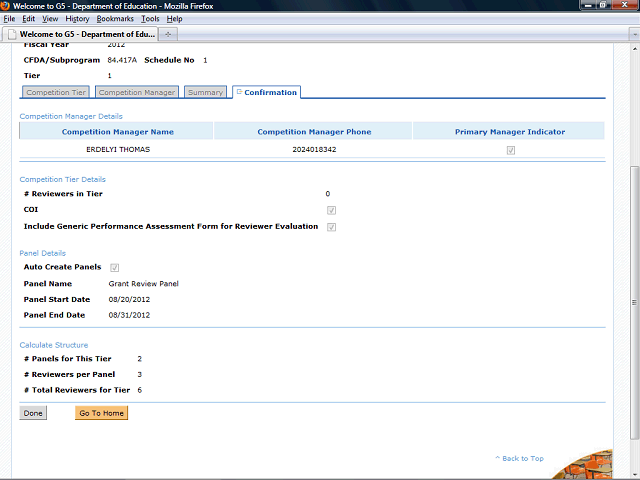Click the Firefox icon in title bar
Screen dimensions: 640x480
coord(4,6)
